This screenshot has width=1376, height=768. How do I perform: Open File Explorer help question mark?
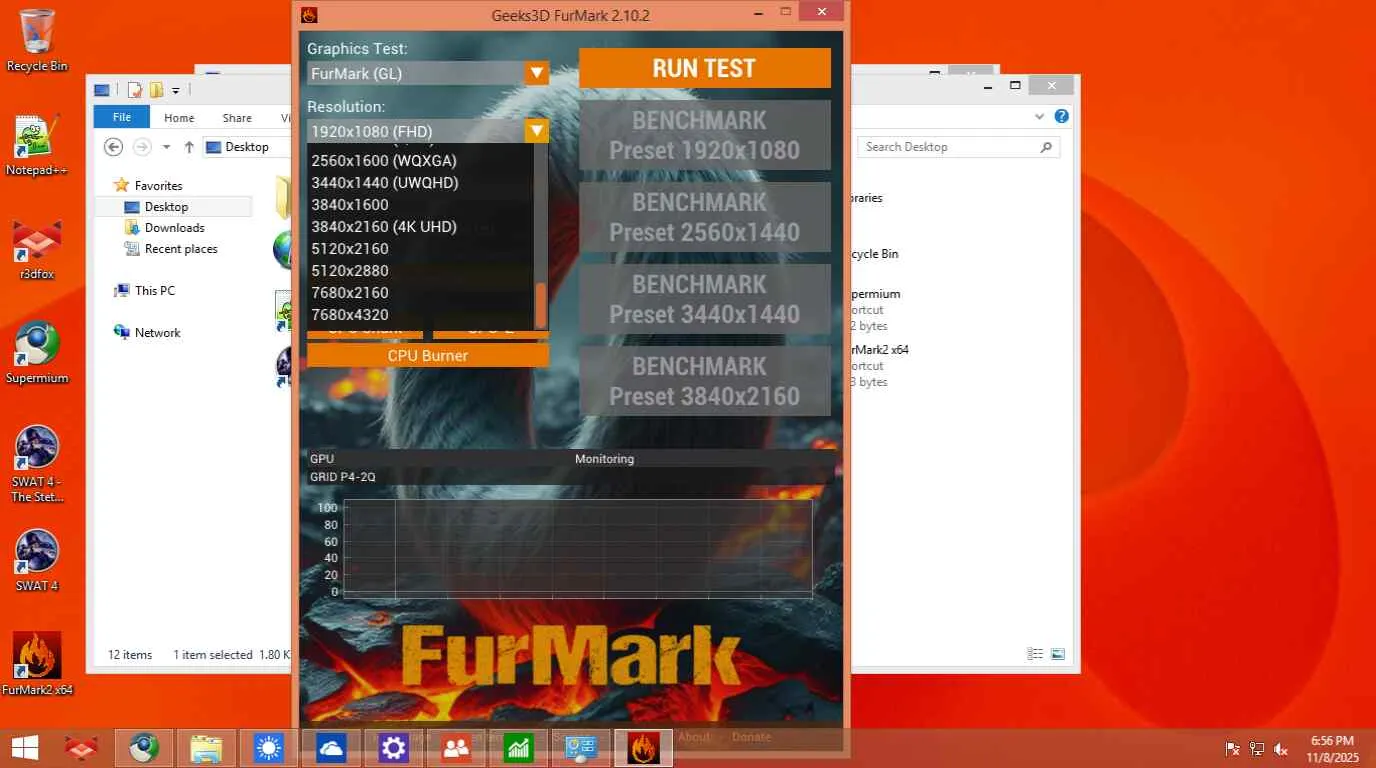1062,116
